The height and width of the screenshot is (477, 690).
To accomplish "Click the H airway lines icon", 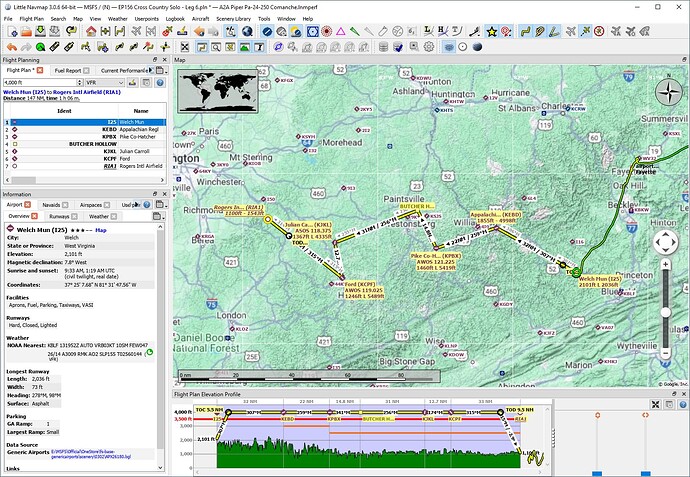I will (442, 31).
